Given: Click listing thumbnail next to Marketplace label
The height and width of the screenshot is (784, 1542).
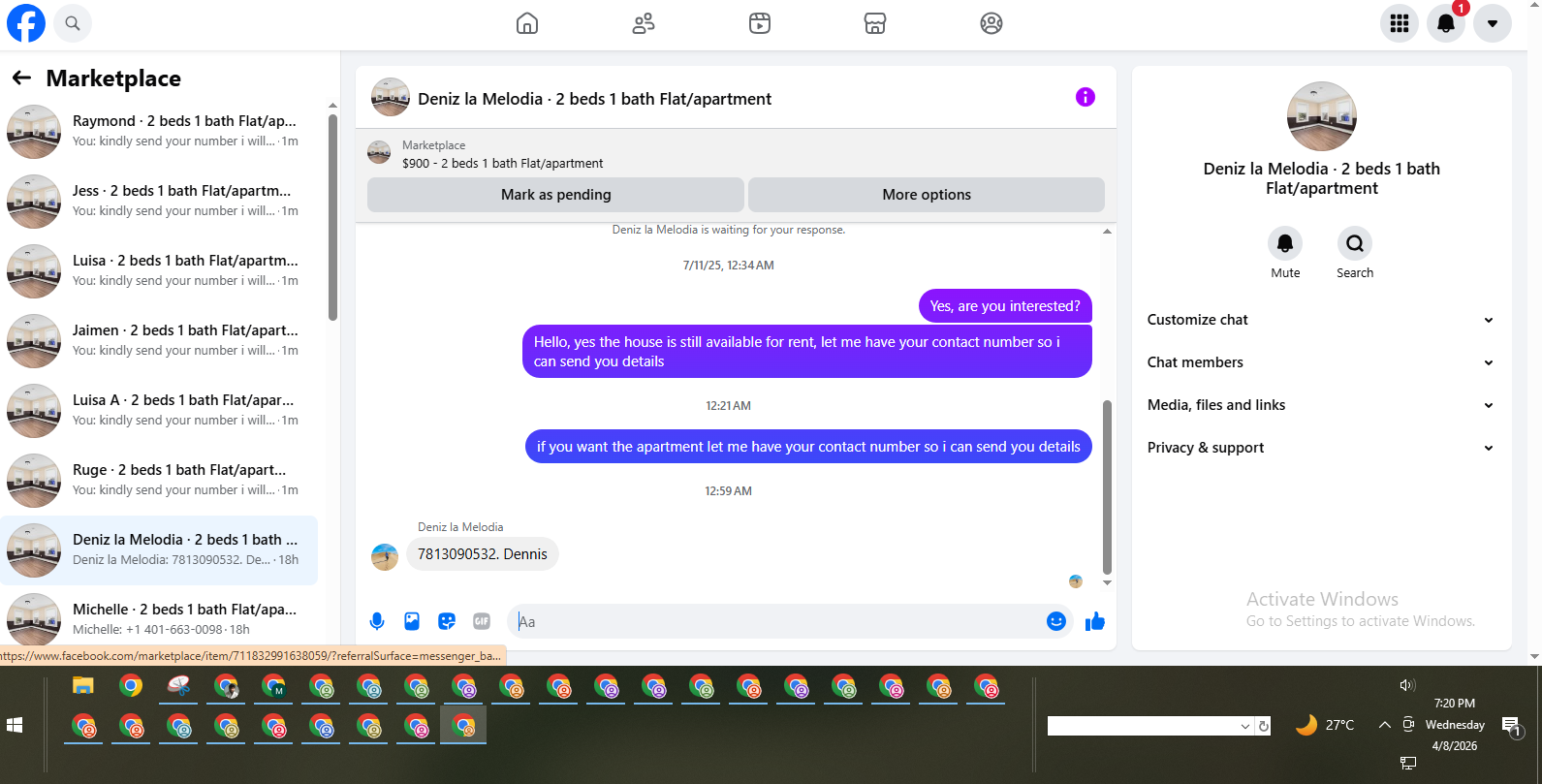Looking at the screenshot, I should [379, 152].
